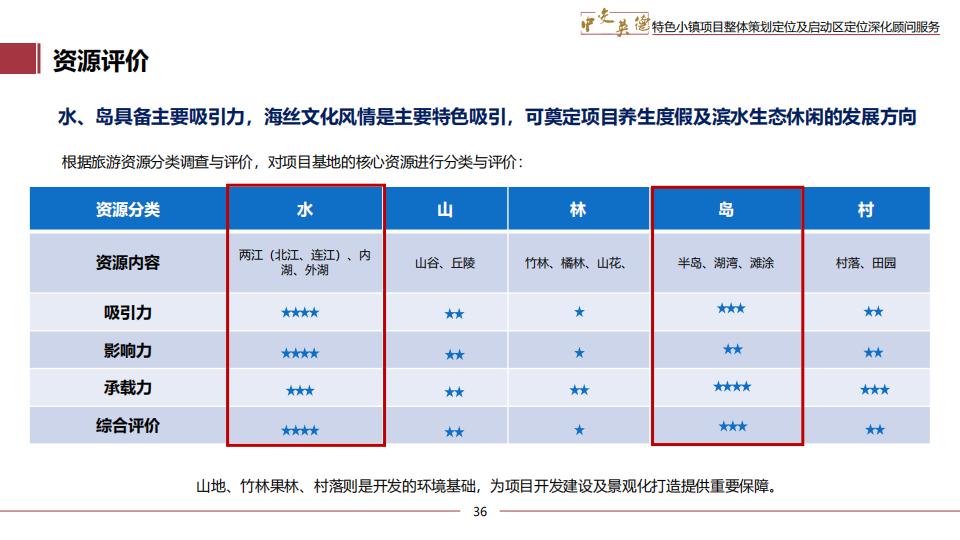Image resolution: width=960 pixels, height=540 pixels.
Task: Click 林 column 承载力 two-star rating
Action: click(579, 390)
